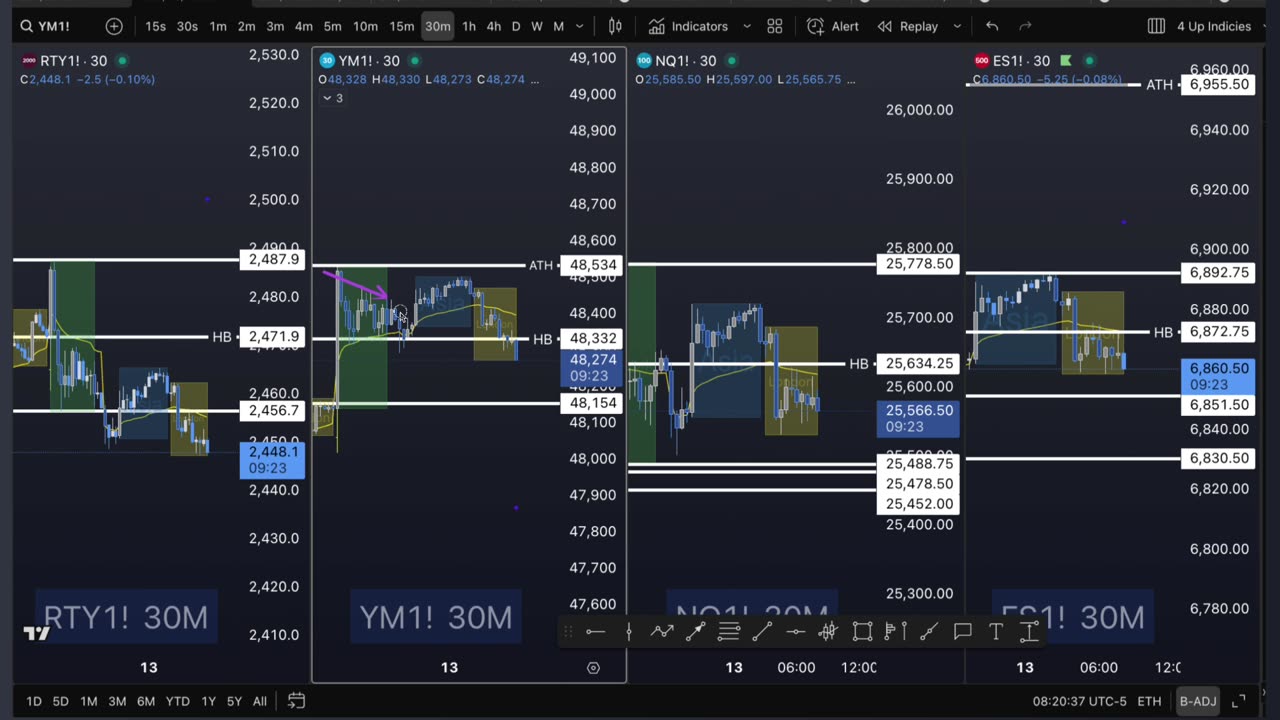The height and width of the screenshot is (720, 1280).
Task: Select the two-point Ray line tool
Action: [x=929, y=631]
